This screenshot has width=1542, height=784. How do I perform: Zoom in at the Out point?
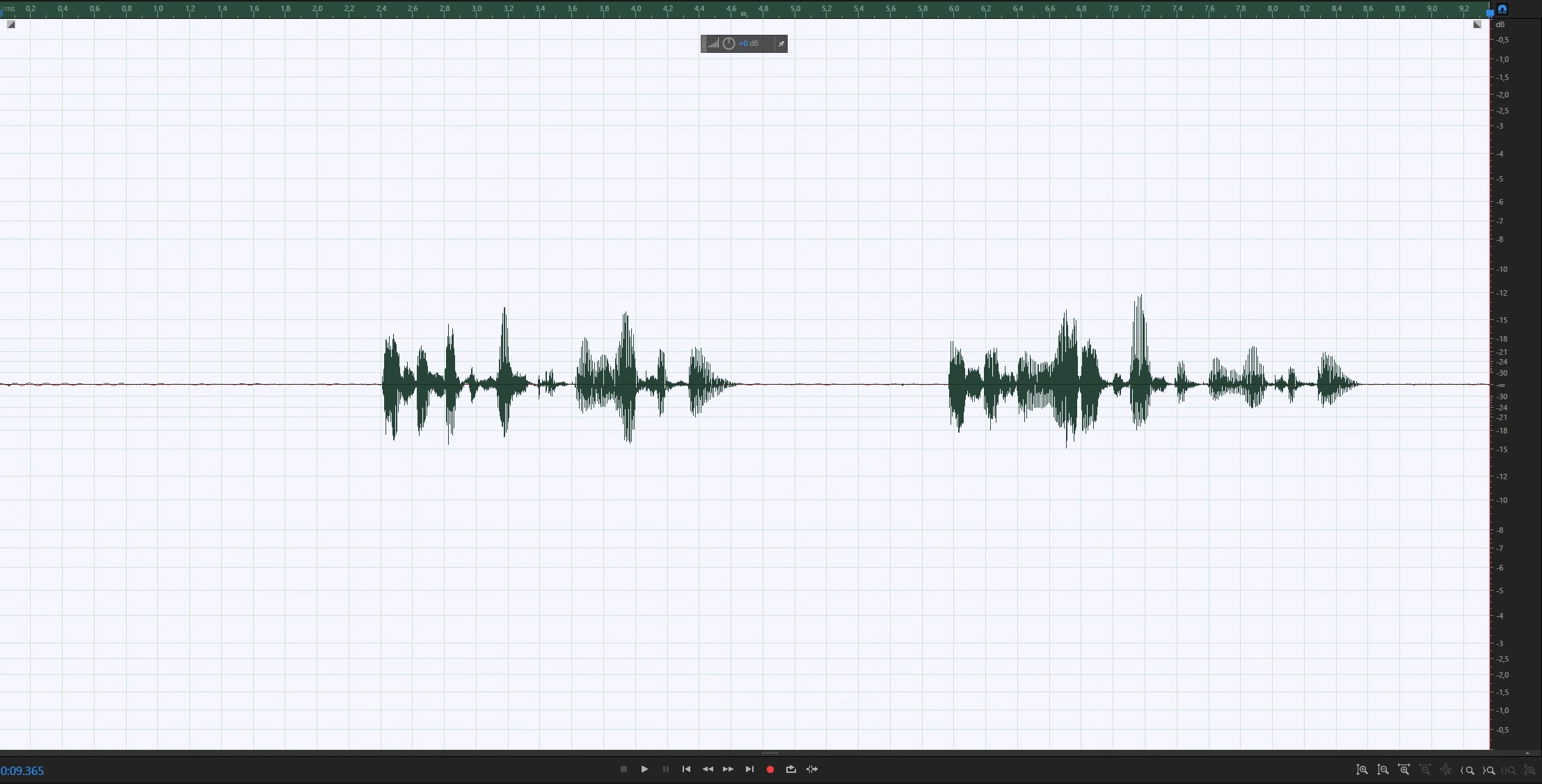click(1488, 770)
